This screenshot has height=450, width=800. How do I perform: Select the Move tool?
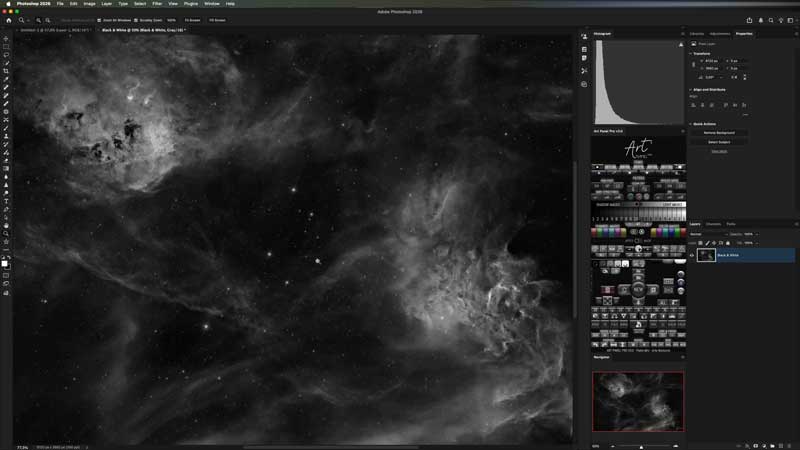[x=6, y=39]
